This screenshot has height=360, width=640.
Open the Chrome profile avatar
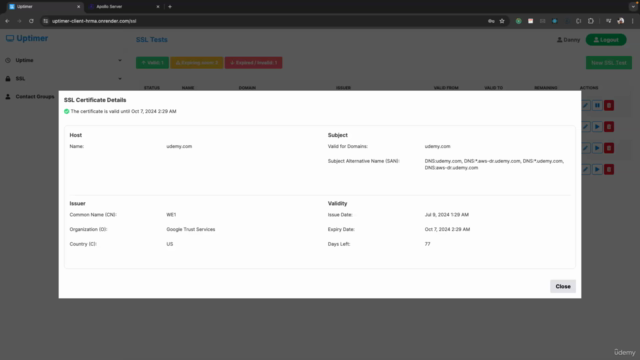tap(620, 21)
